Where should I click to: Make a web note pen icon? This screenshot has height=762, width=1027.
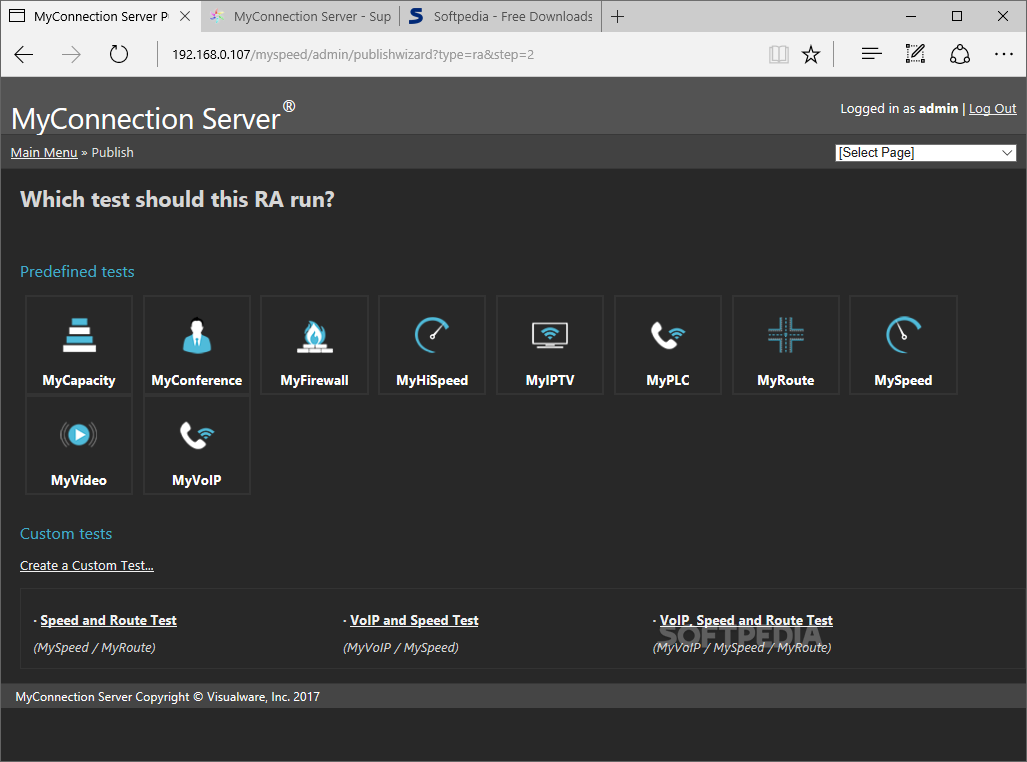point(915,54)
